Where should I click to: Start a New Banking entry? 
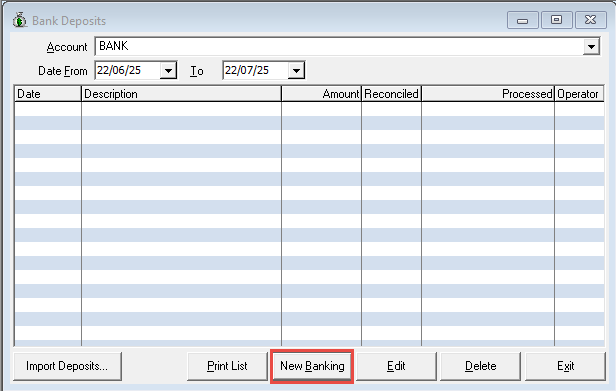point(312,366)
